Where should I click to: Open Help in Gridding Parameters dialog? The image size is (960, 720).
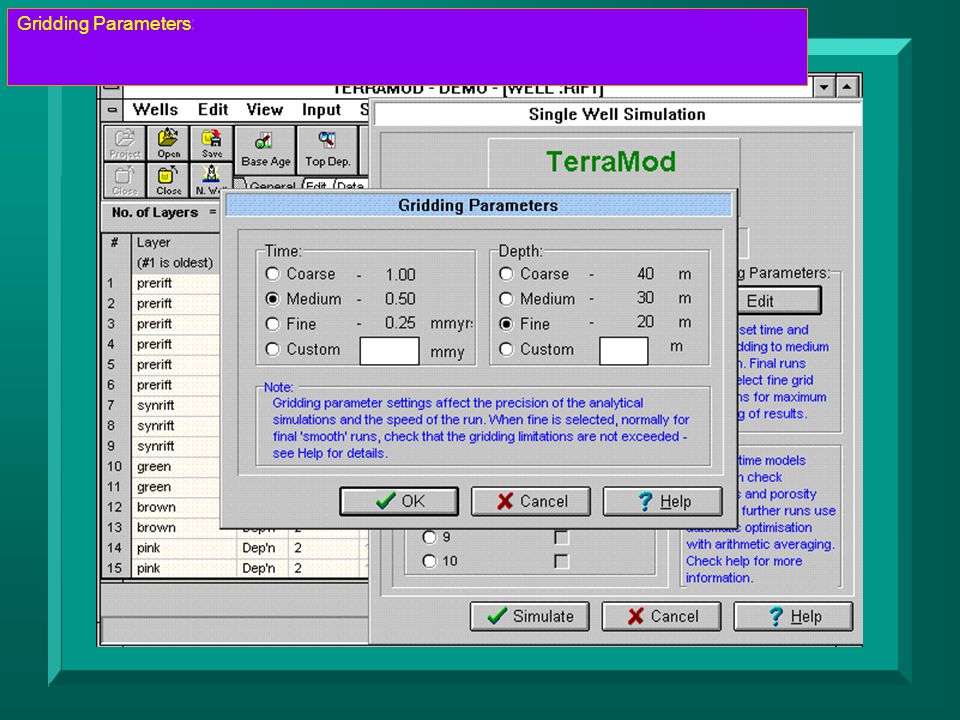[x=662, y=501]
